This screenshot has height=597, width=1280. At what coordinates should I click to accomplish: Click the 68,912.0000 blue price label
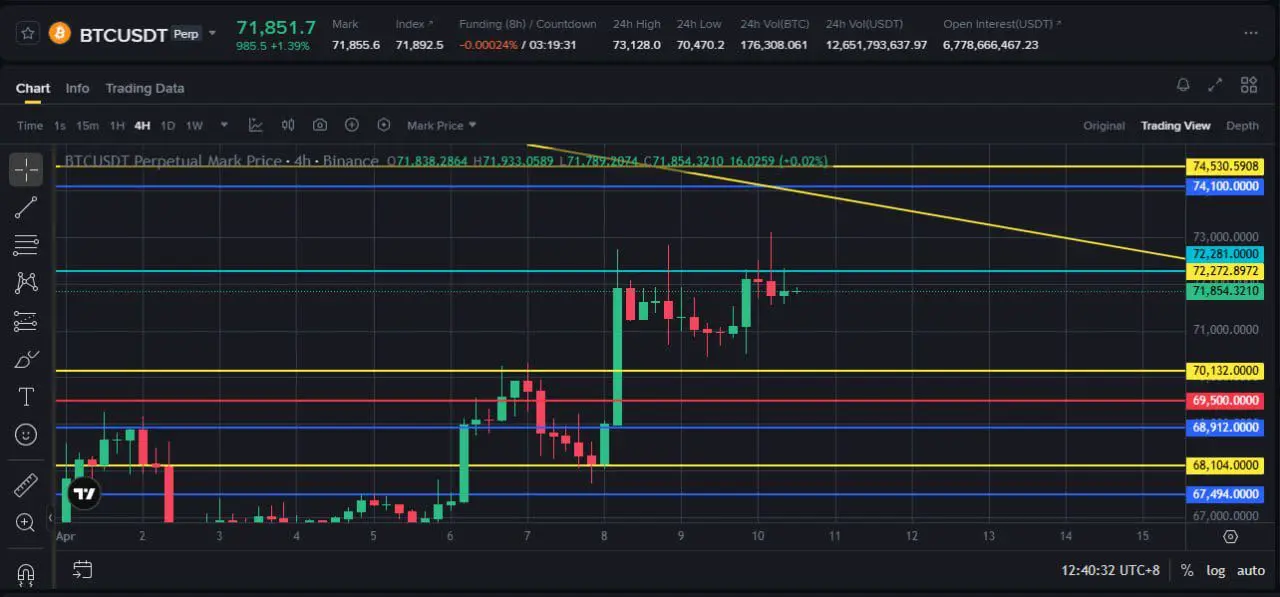click(1226, 427)
